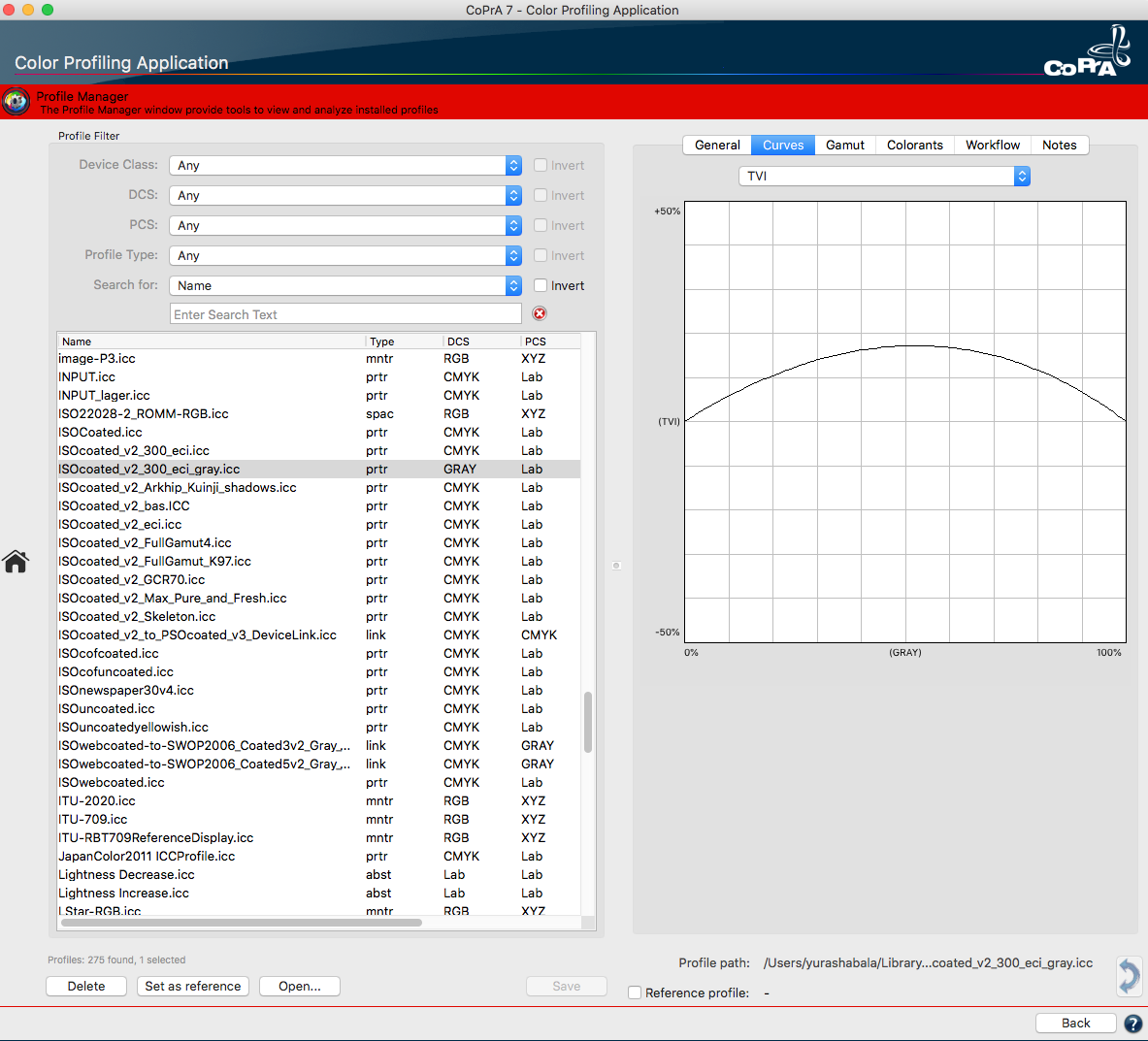The width and height of the screenshot is (1148, 1041).
Task: Select the Curves tab
Action: click(x=783, y=145)
